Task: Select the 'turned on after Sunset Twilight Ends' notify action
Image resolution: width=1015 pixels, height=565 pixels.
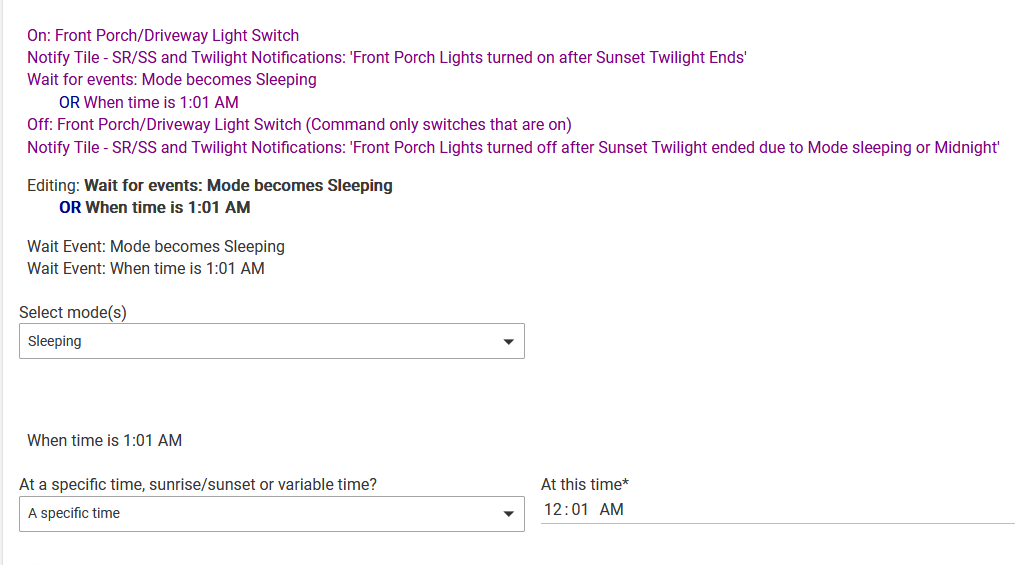Action: (x=386, y=58)
